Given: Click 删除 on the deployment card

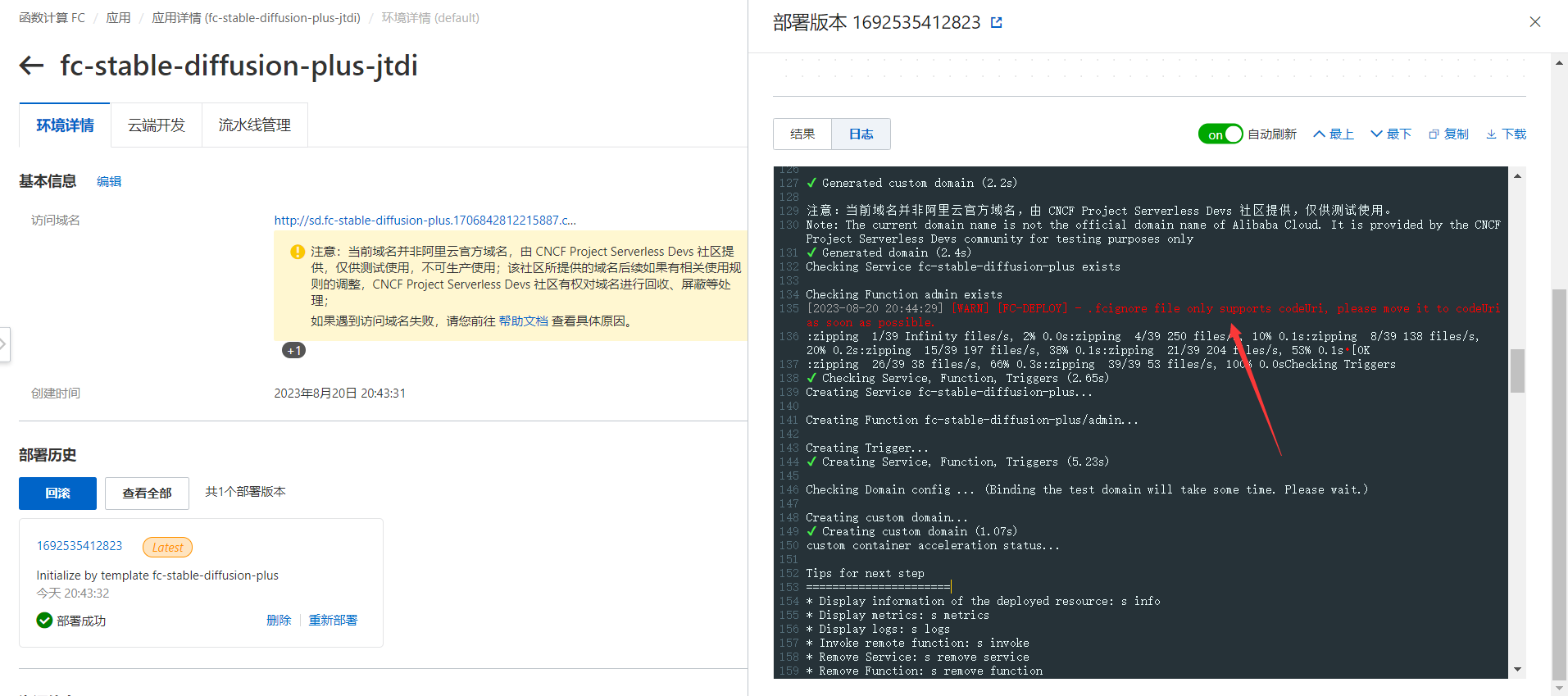Looking at the screenshot, I should pos(279,621).
